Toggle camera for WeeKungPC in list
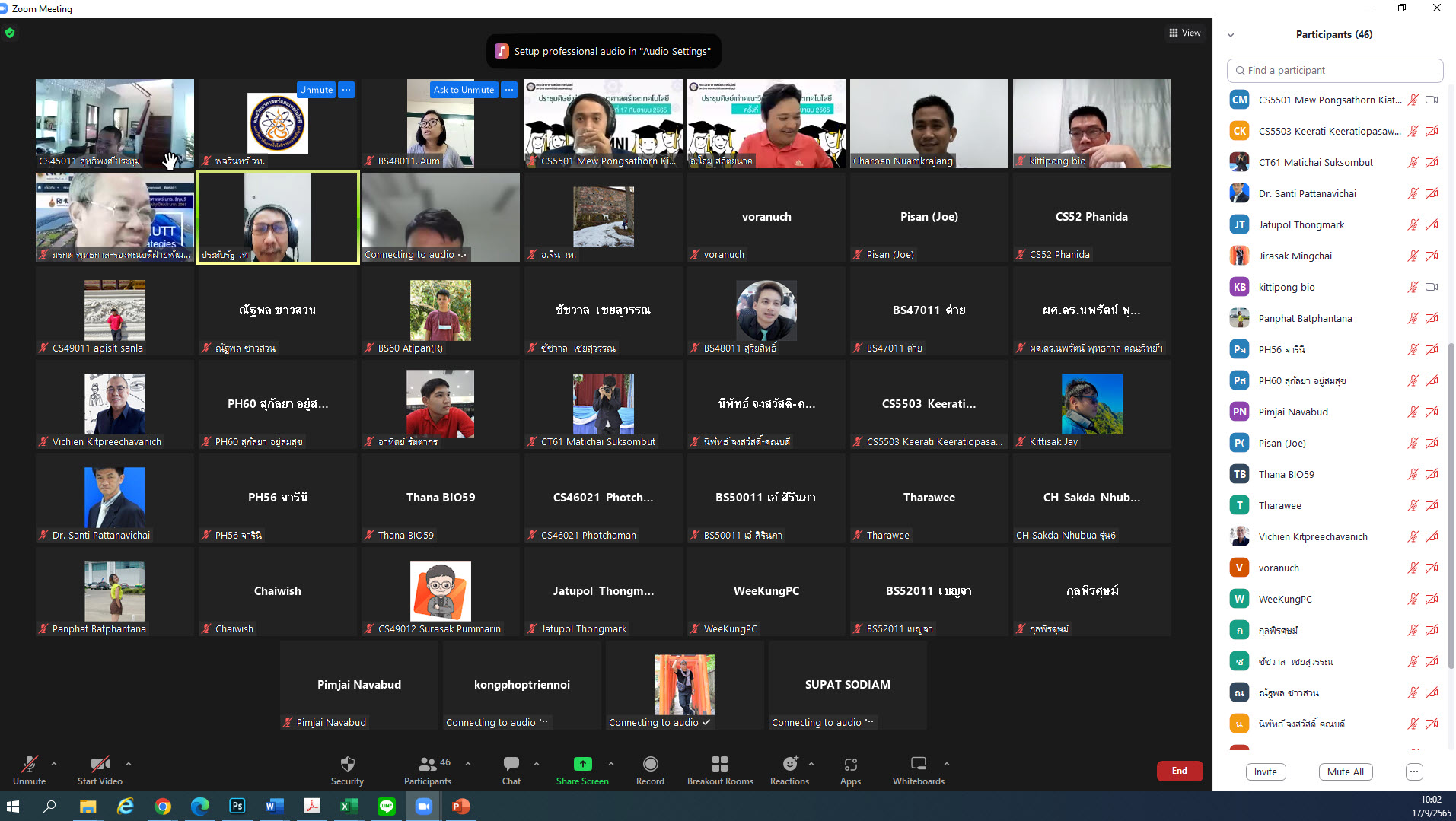This screenshot has width=1456, height=821. pyautogui.click(x=1432, y=599)
